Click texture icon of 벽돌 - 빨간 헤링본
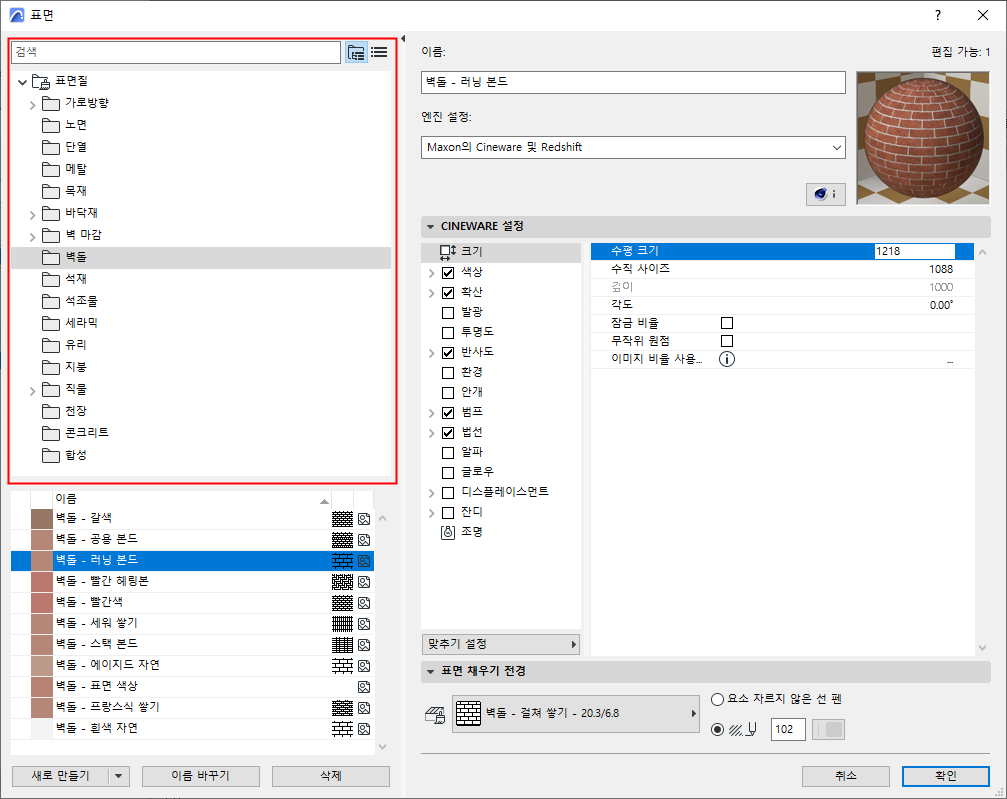Viewport: 1007px width, 799px height. [x=364, y=582]
